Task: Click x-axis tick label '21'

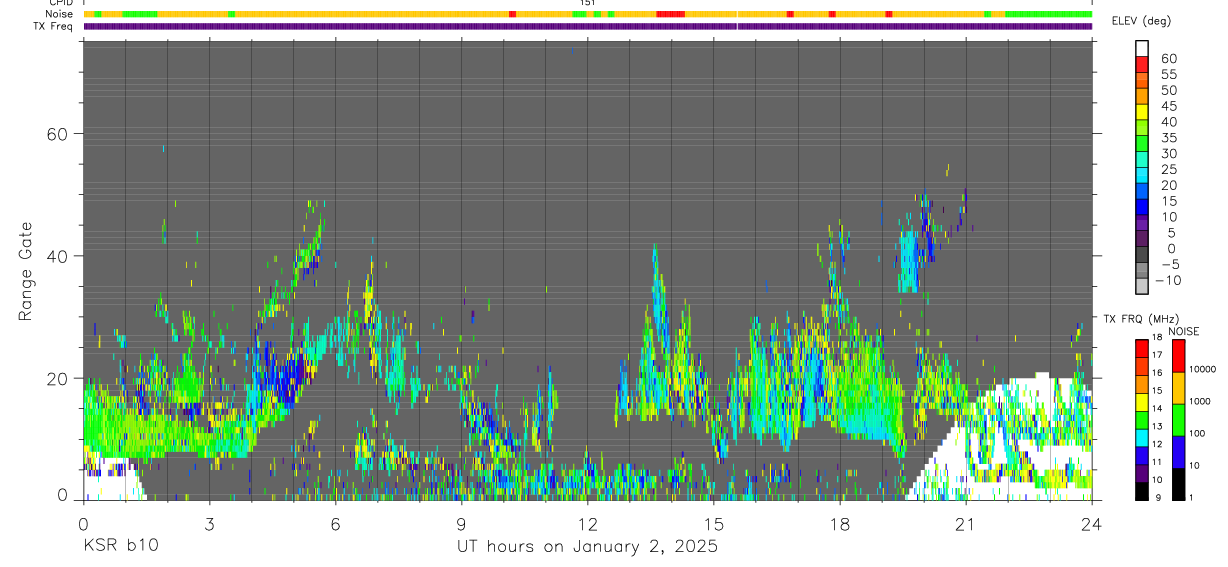Action: (x=965, y=524)
